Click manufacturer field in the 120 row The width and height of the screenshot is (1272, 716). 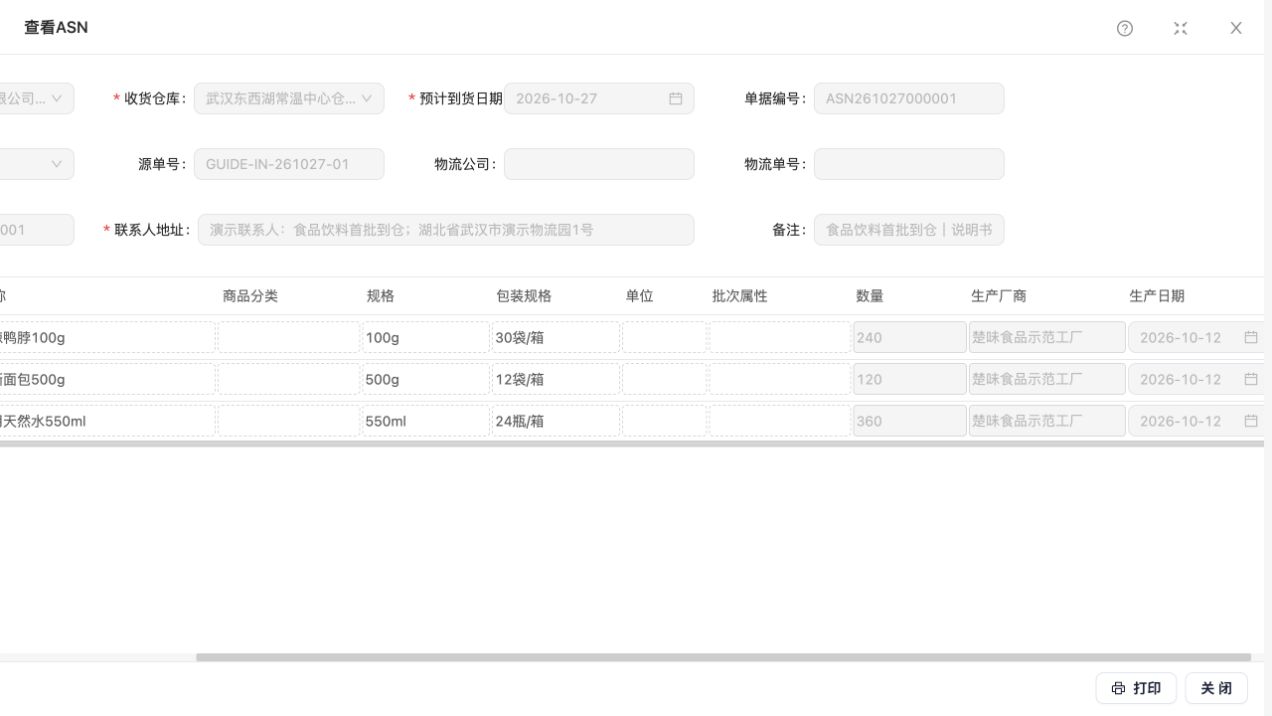(x=1047, y=380)
